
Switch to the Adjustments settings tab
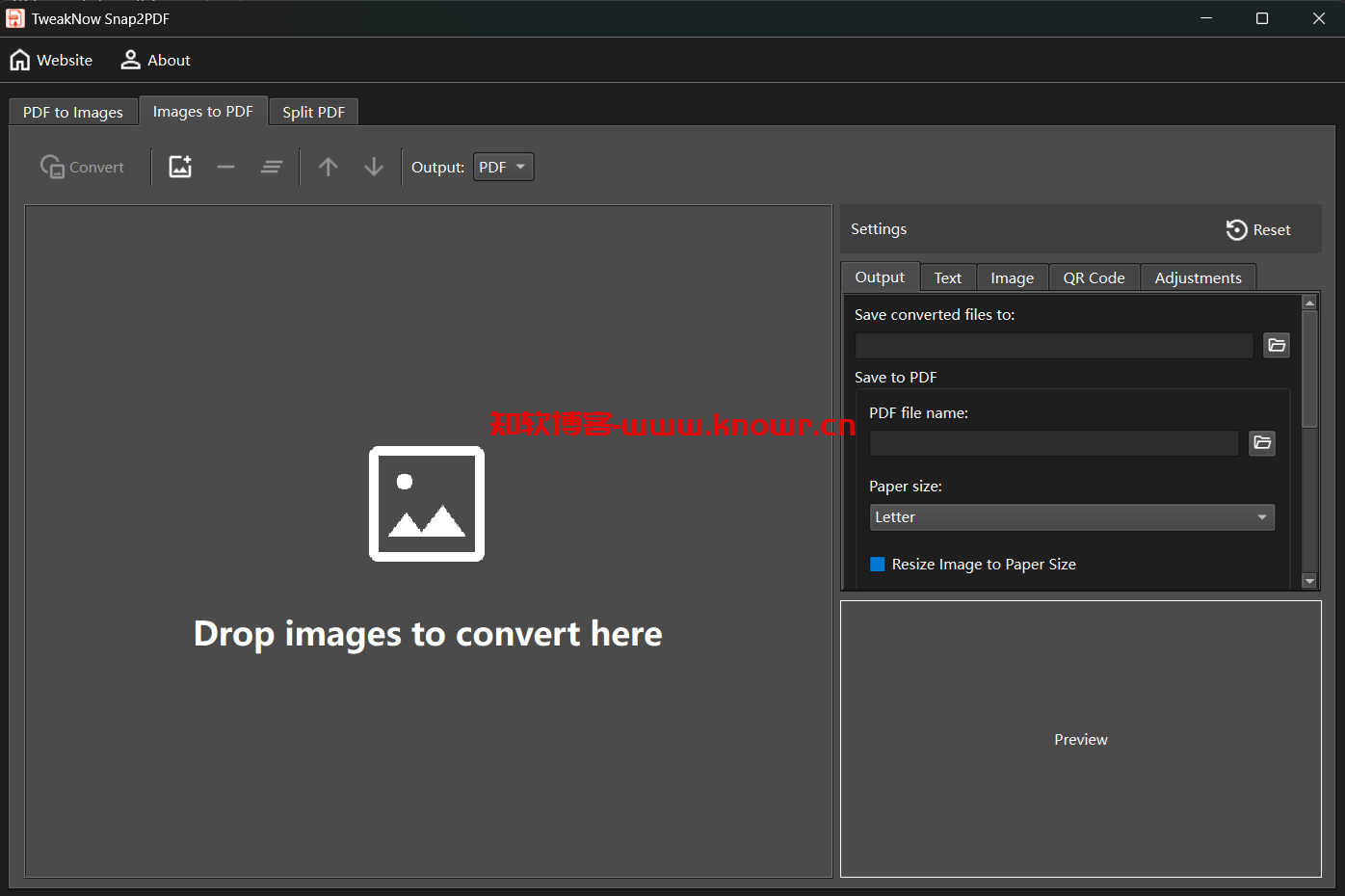(x=1199, y=277)
